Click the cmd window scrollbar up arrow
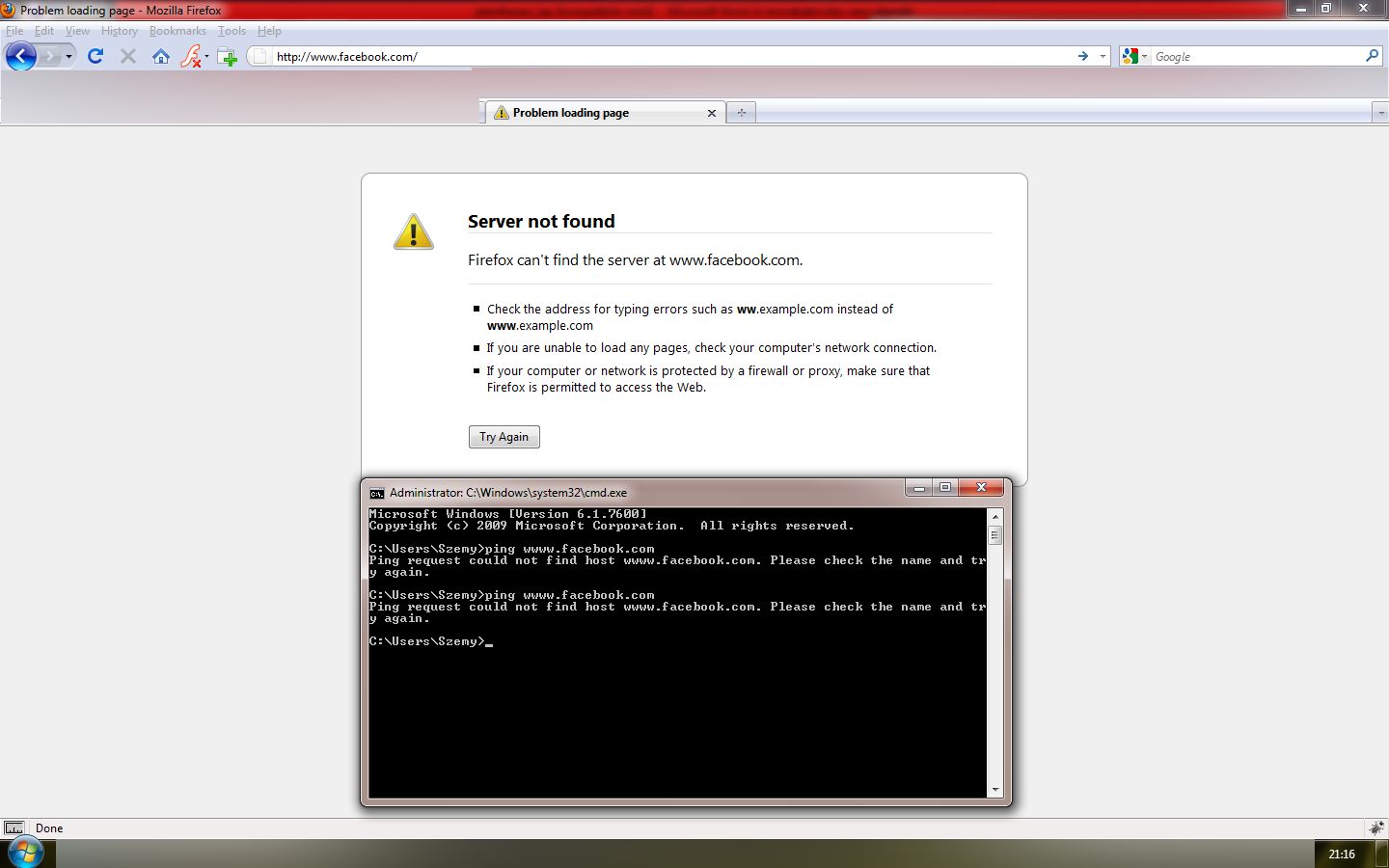 click(x=995, y=517)
